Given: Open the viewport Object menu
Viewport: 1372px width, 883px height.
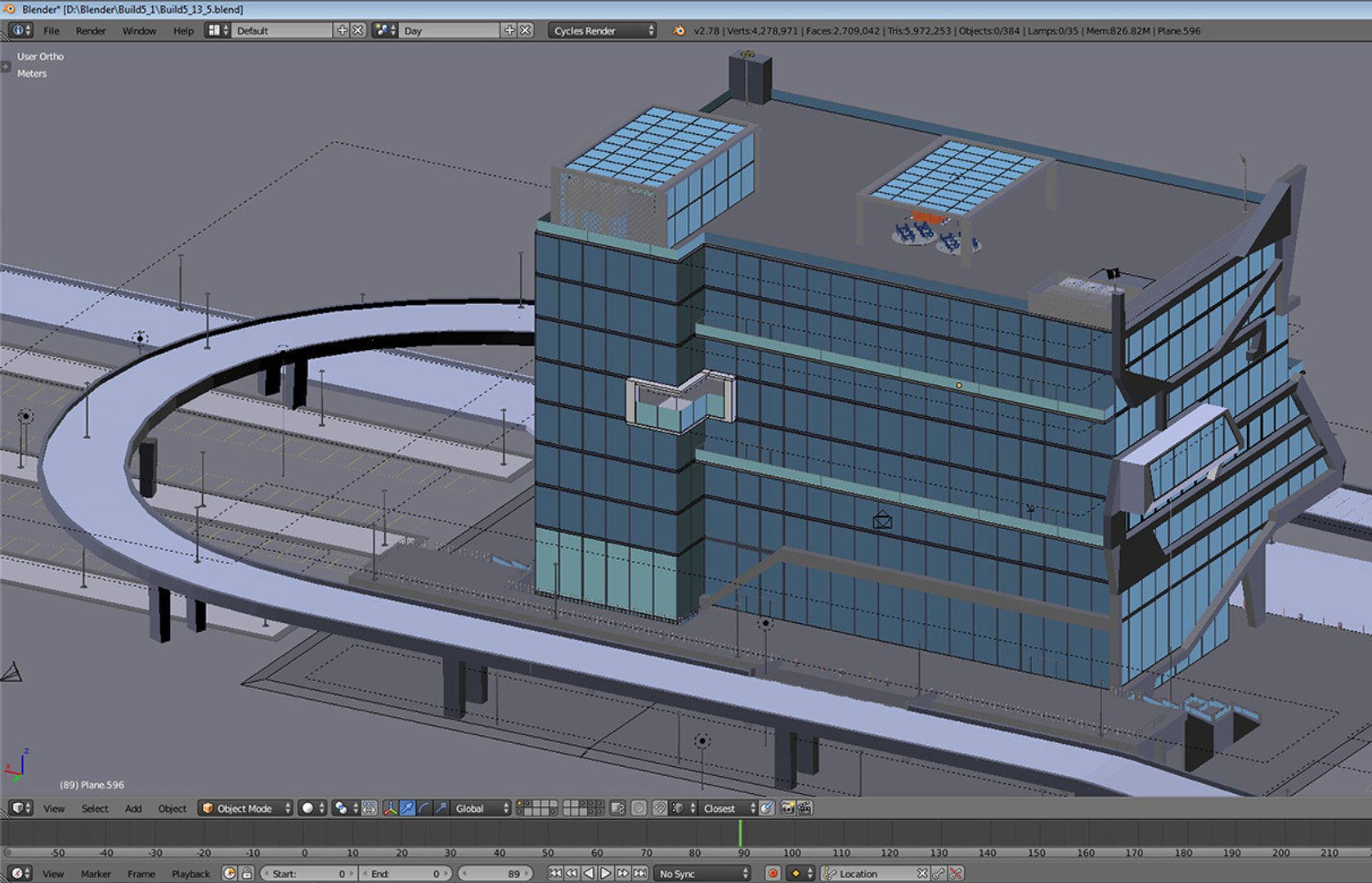Looking at the screenshot, I should coord(172,809).
